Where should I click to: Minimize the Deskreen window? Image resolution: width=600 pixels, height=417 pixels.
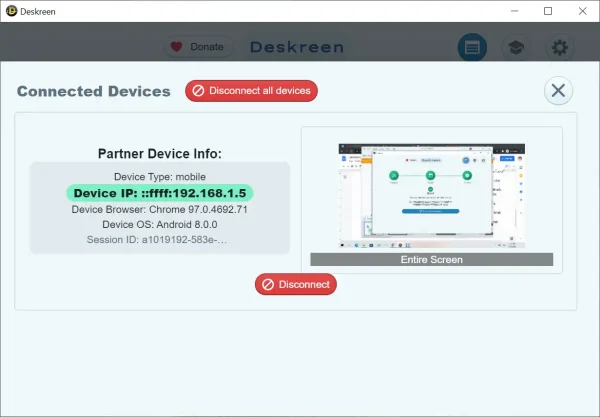514,11
